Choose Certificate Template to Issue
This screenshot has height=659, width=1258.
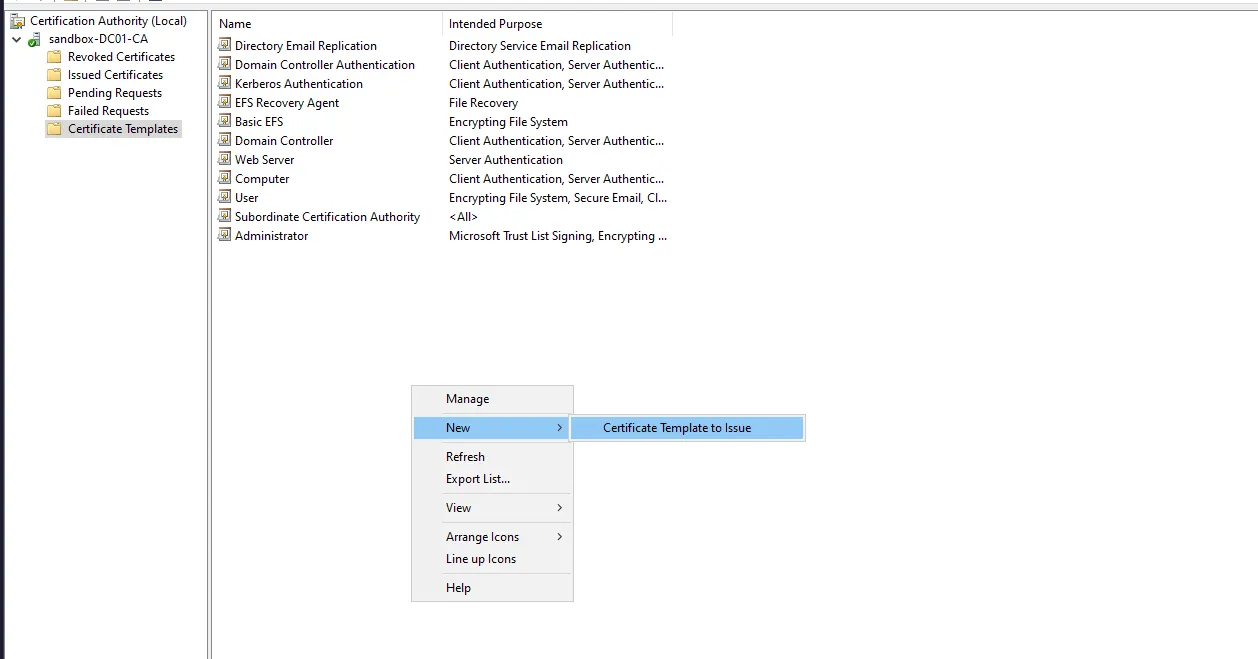tap(677, 428)
